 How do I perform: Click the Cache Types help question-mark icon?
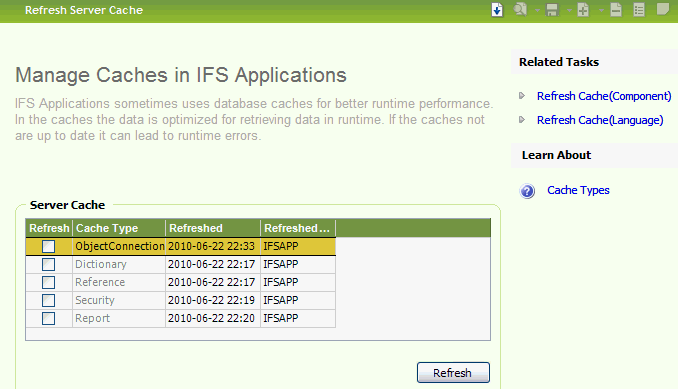click(x=527, y=191)
